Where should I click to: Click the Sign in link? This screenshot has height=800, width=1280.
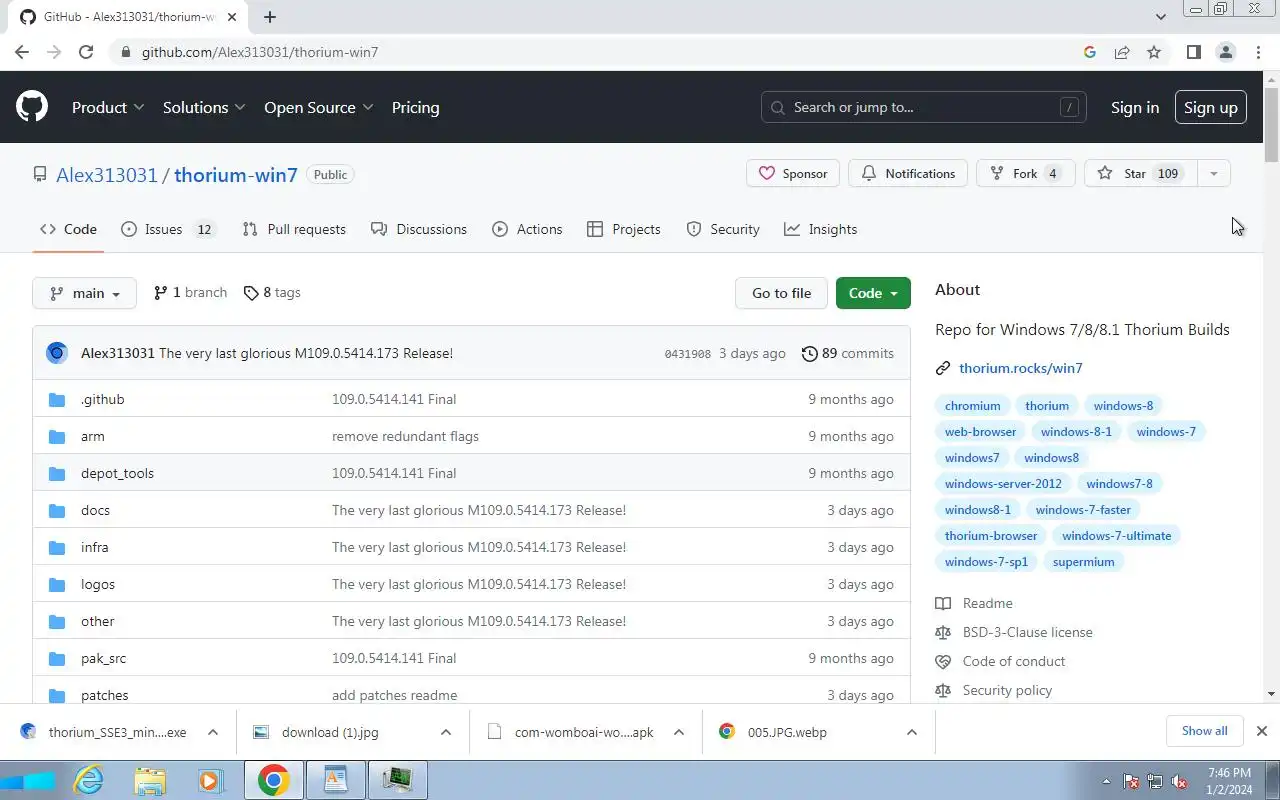point(1135,107)
